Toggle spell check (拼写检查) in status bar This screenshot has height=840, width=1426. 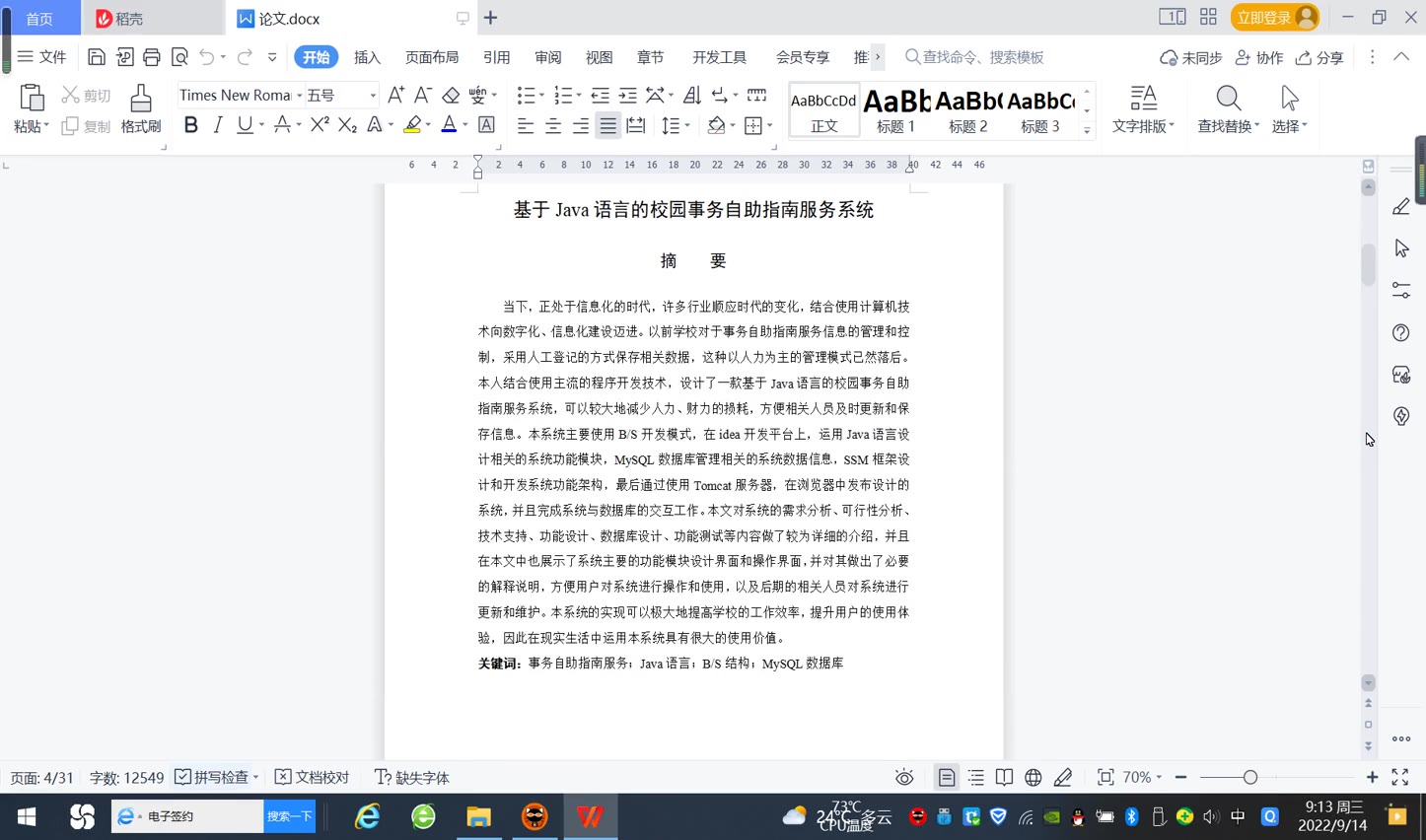(211, 778)
